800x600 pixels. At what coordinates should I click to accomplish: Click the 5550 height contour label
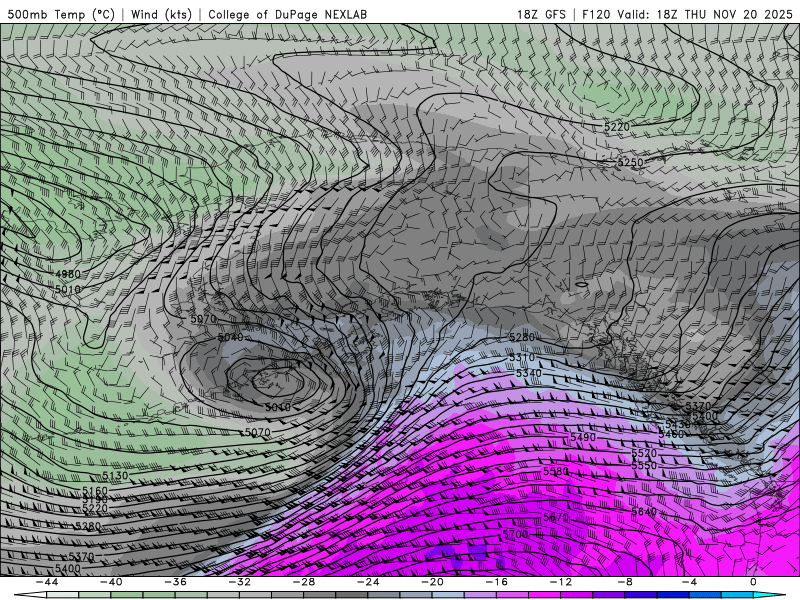coord(644,465)
